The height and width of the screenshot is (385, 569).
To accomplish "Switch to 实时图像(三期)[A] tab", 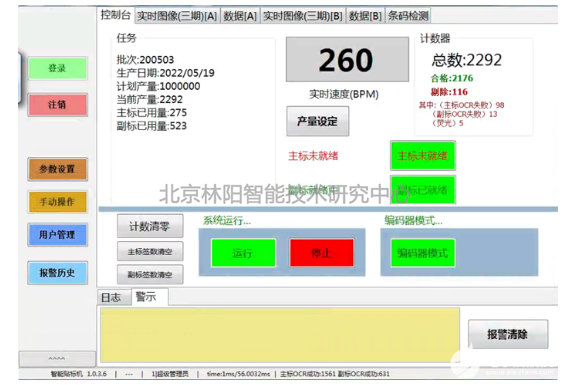I will pos(177,16).
